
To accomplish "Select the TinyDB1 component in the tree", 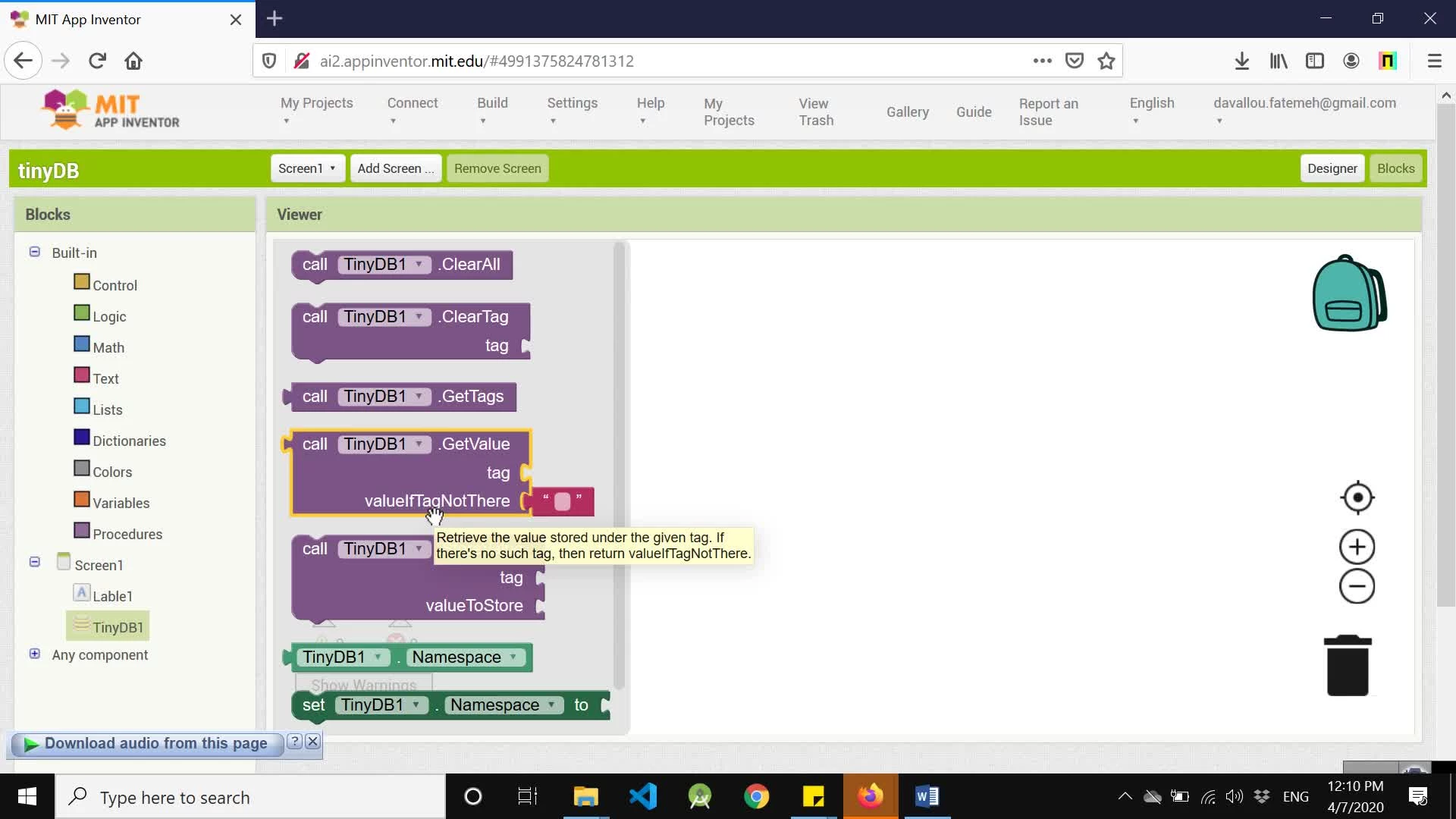I will point(108,626).
